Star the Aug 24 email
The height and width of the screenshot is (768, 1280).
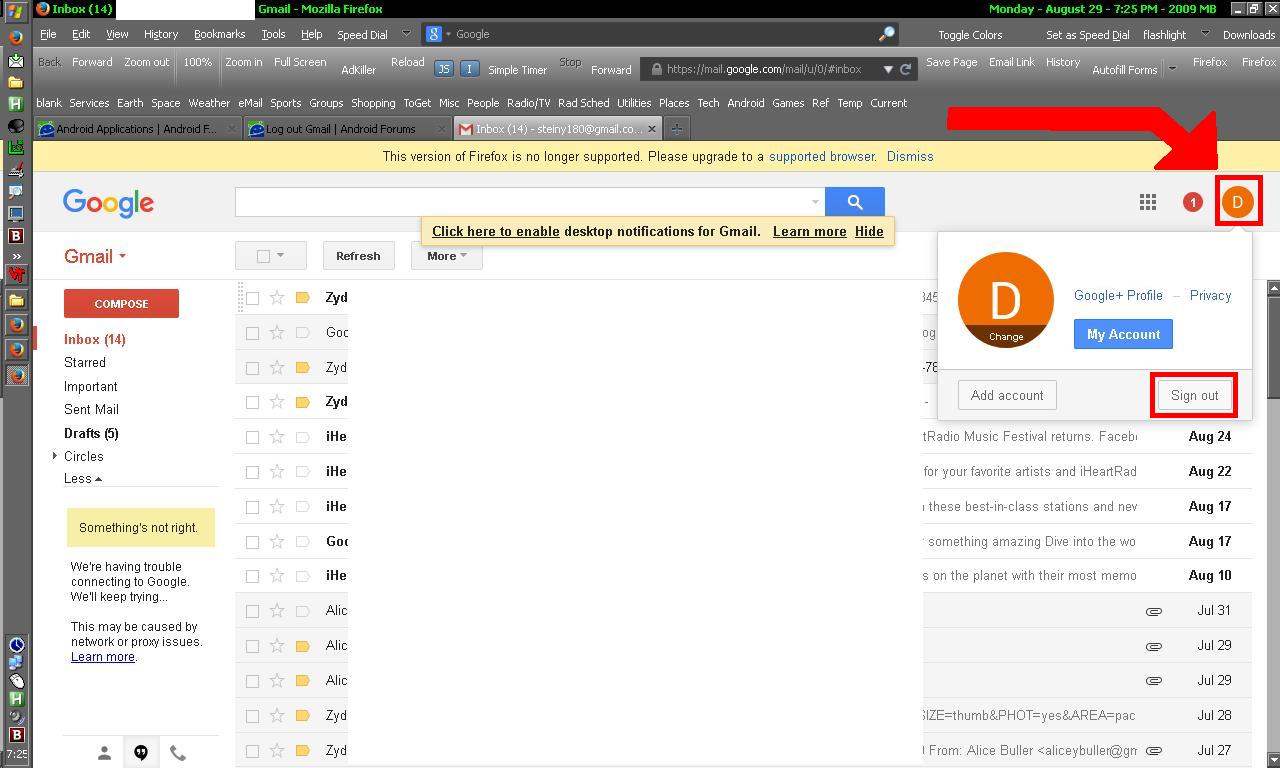click(277, 437)
